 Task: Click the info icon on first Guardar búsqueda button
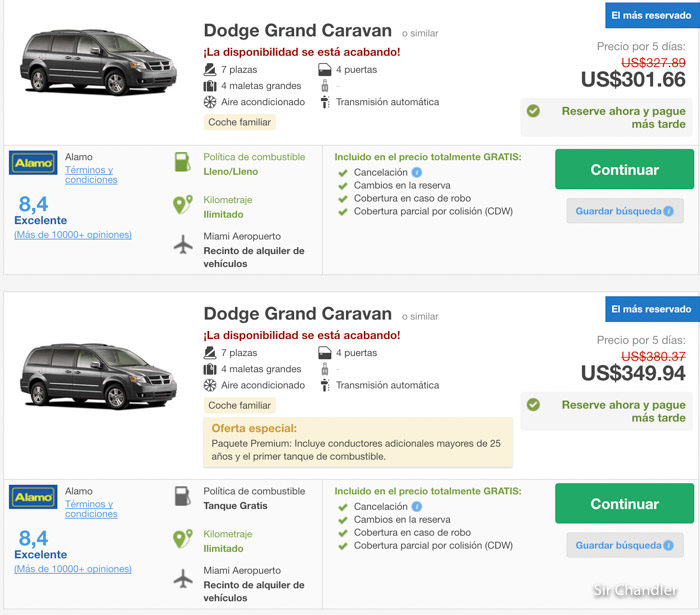click(668, 211)
